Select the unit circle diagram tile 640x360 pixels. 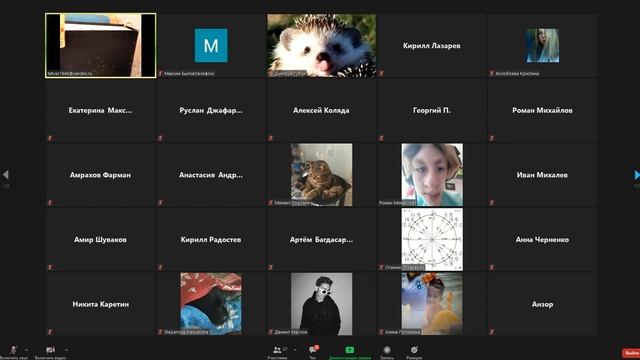(x=432, y=240)
